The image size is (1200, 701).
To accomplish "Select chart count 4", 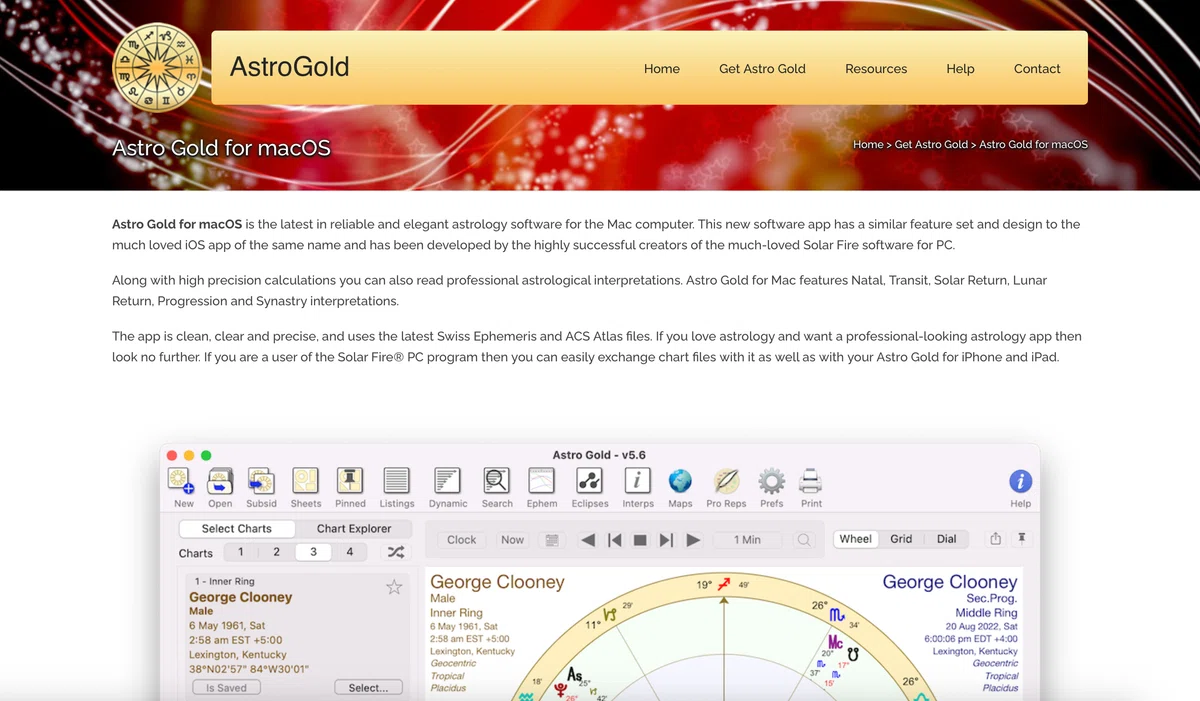I will click(350, 552).
